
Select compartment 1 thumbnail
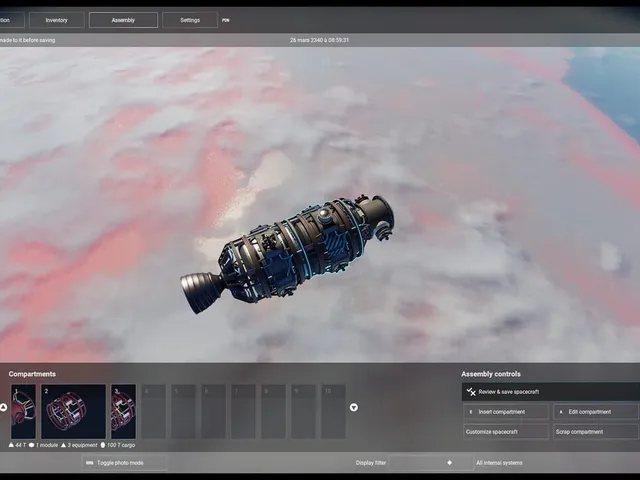click(23, 411)
